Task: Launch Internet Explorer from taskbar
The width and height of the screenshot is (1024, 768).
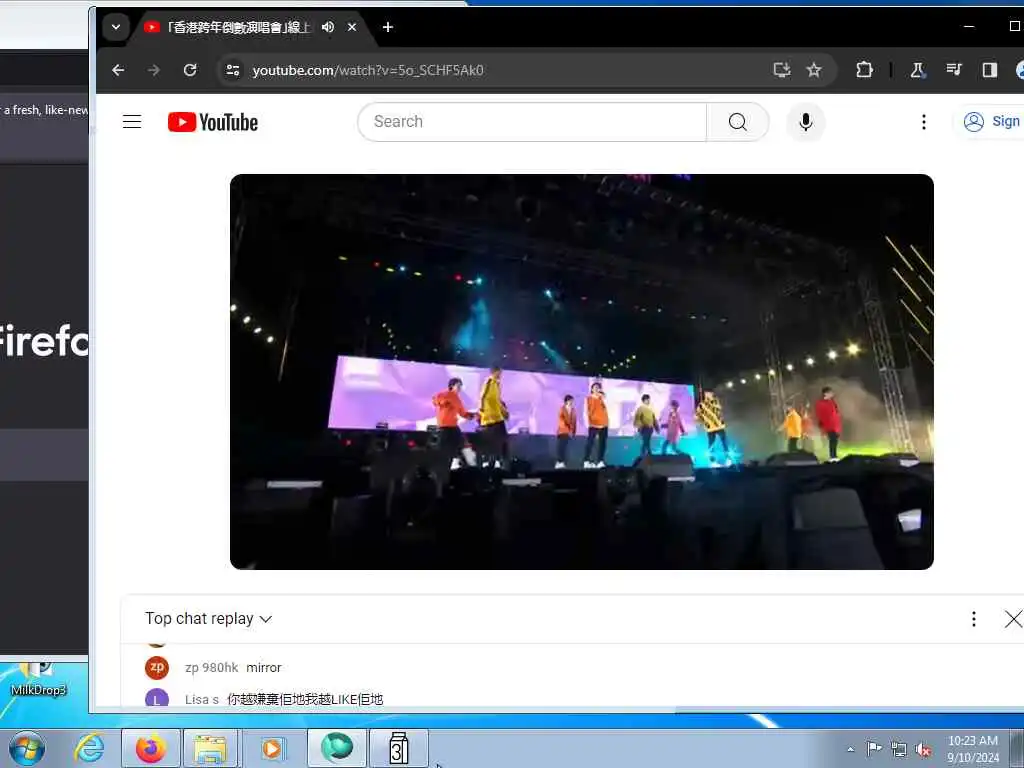Action: tap(89, 748)
